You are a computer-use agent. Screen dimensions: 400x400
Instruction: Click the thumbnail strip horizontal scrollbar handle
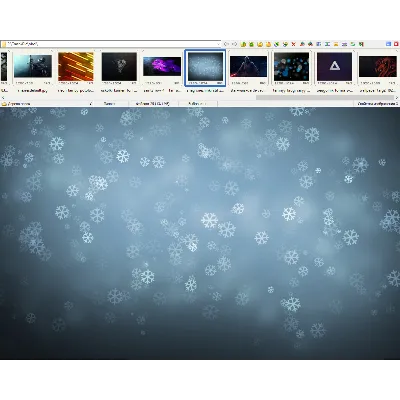325,98
